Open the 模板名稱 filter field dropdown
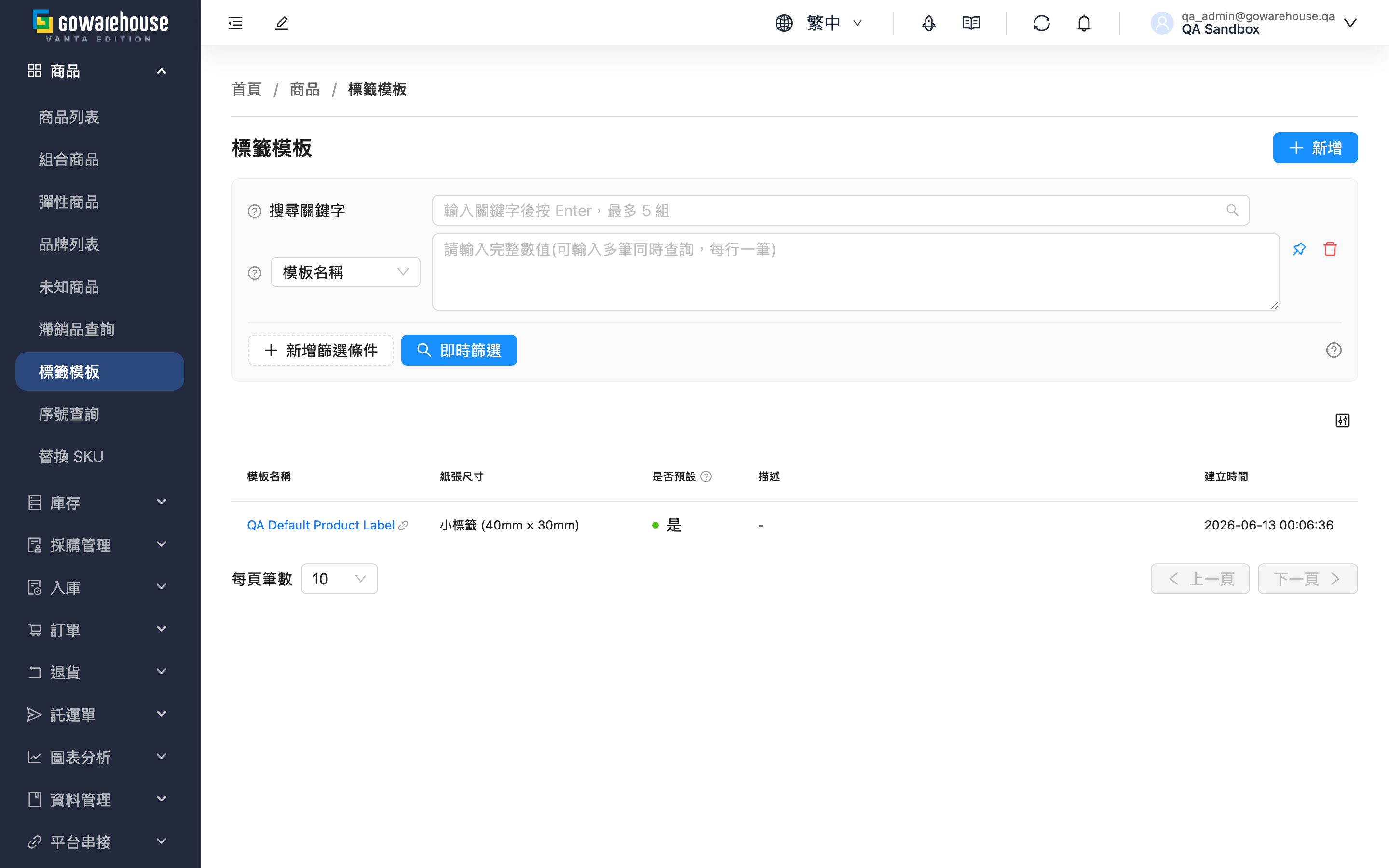The height and width of the screenshot is (868, 1389). (345, 272)
